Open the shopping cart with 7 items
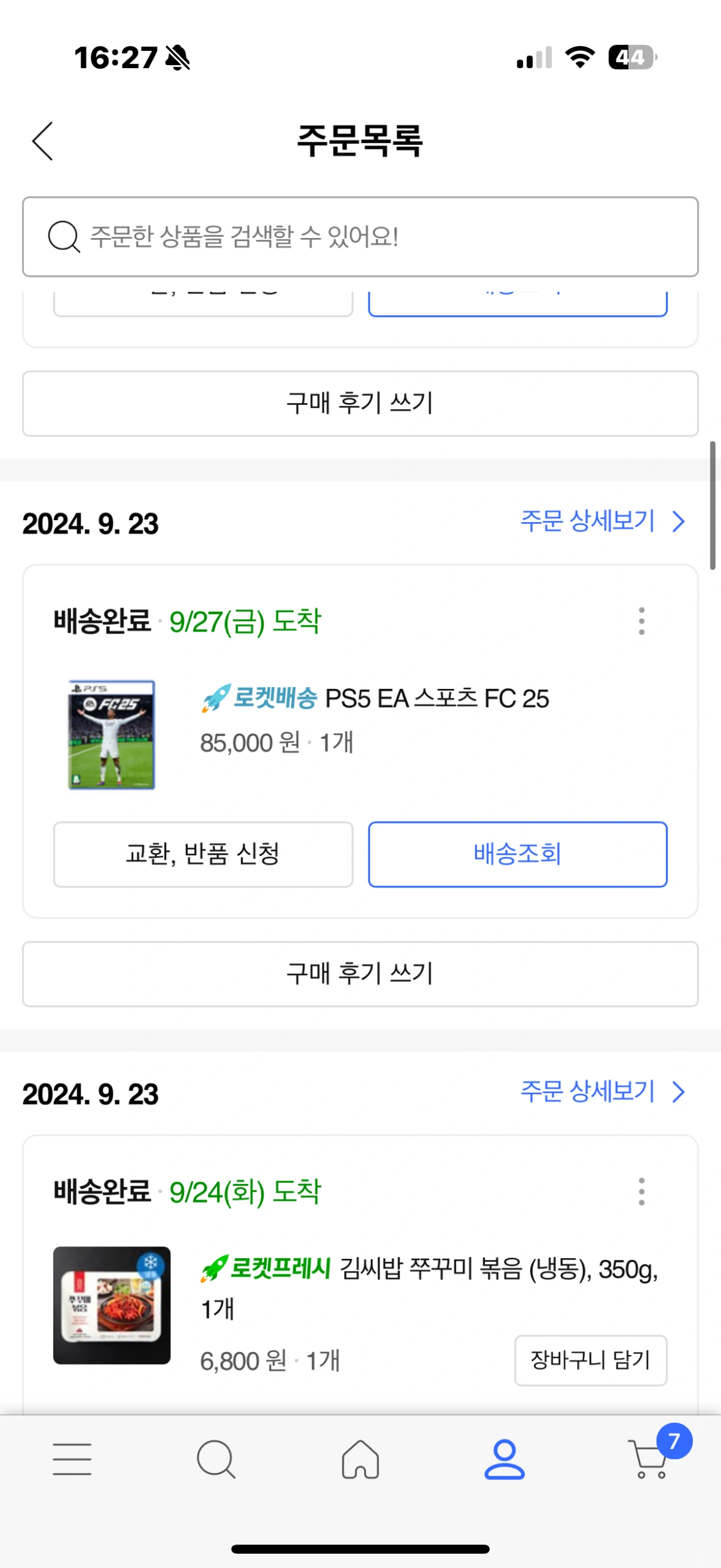Image resolution: width=721 pixels, height=1568 pixels. click(650, 1459)
